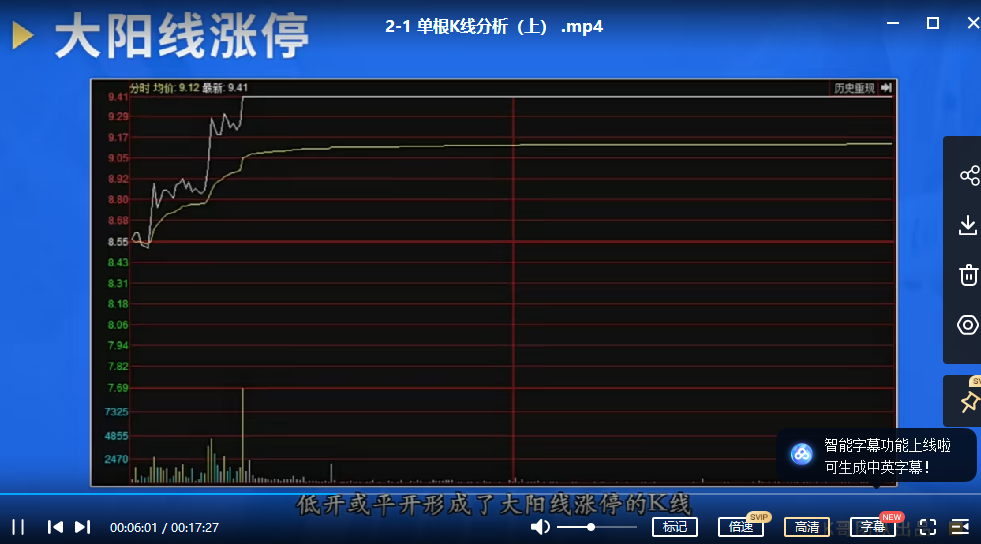Screen dimensions: 981x544
Task: Close the player window
Action: tap(973, 23)
